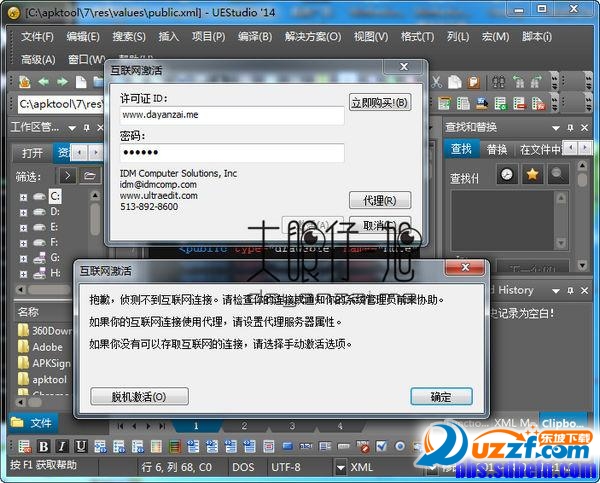Open the 查找和替换 panel dropdown arrow
The width and height of the screenshot is (600, 483).
[x=556, y=128]
